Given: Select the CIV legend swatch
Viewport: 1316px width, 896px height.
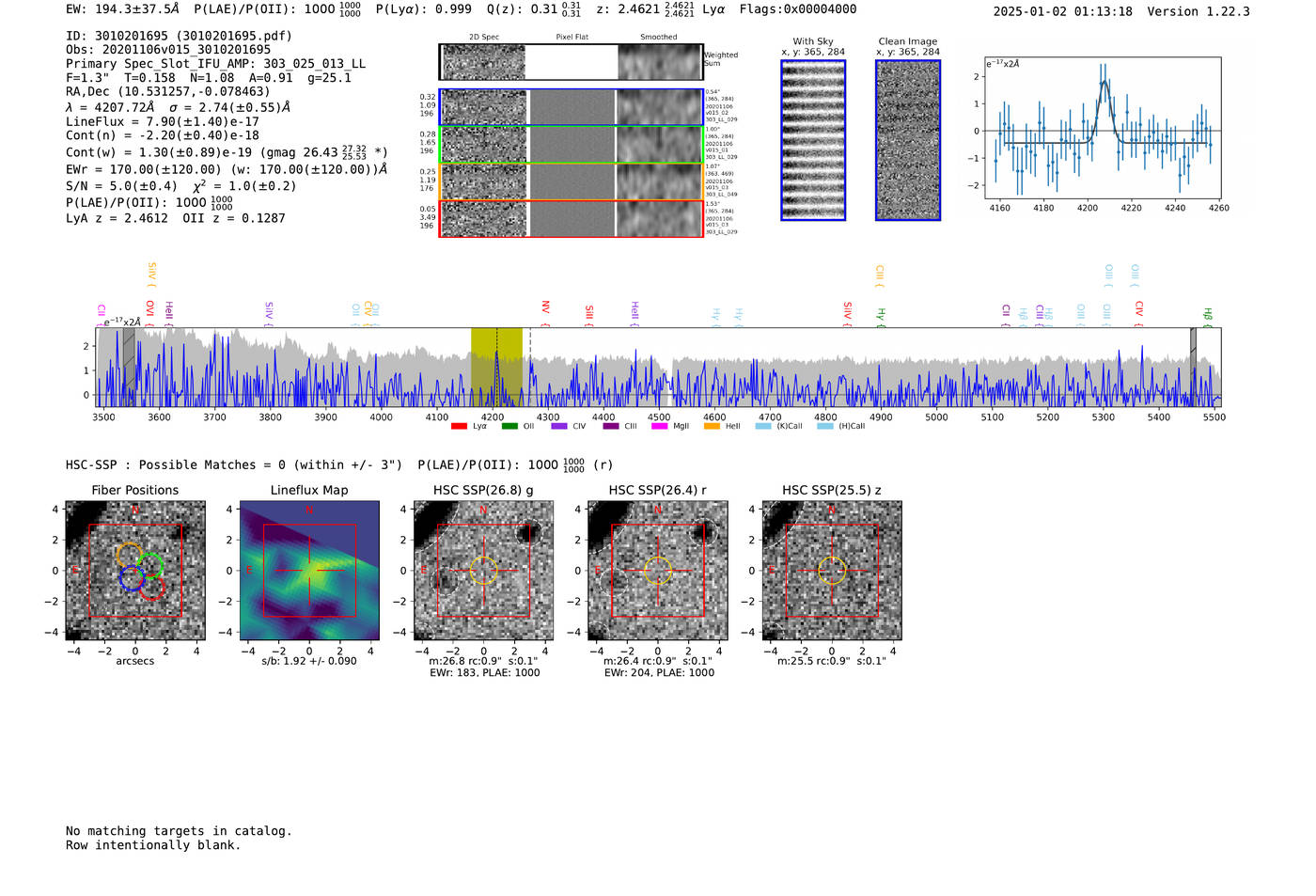Looking at the screenshot, I should coord(559,426).
